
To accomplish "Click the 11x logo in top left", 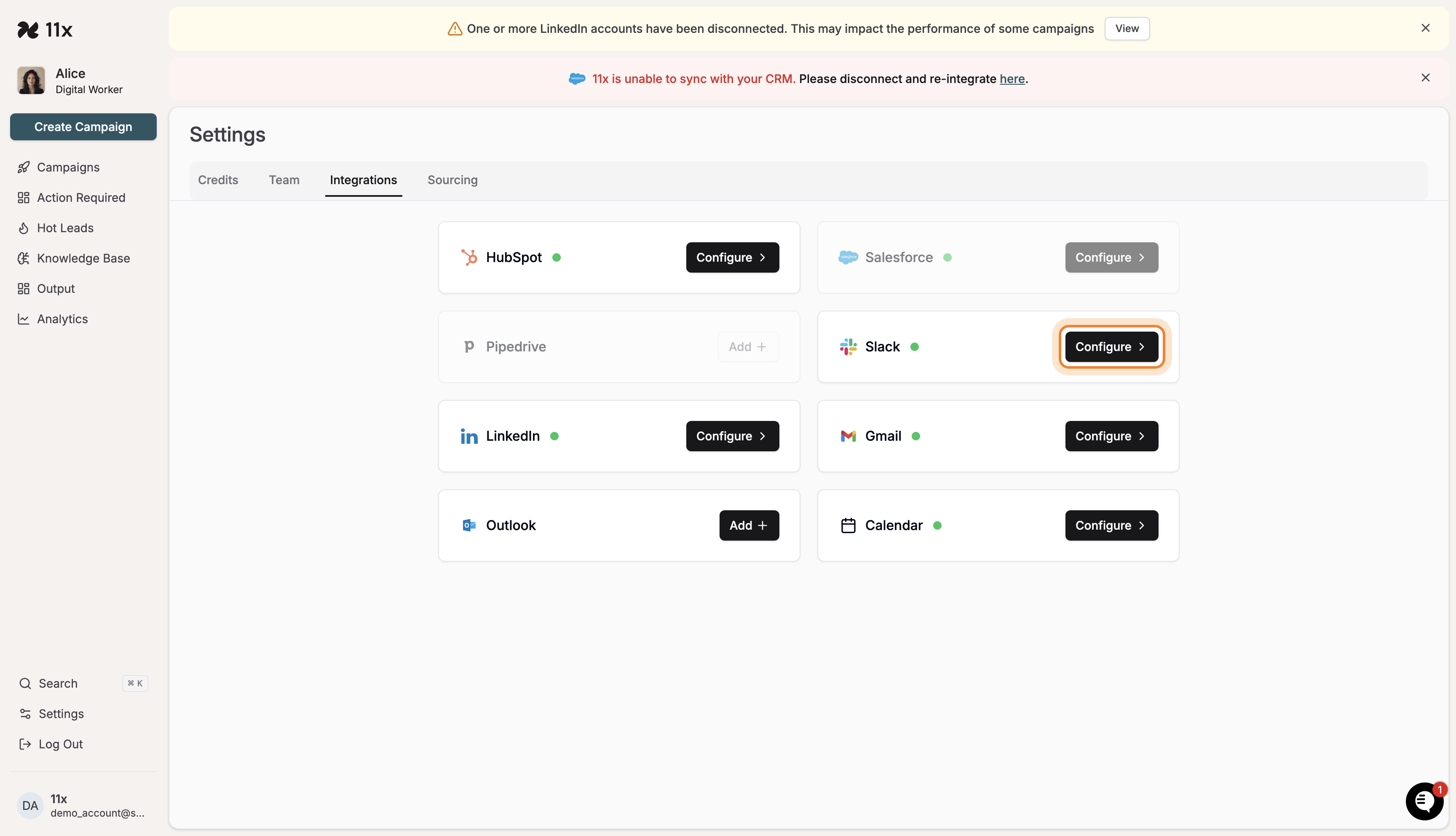I will (45, 29).
